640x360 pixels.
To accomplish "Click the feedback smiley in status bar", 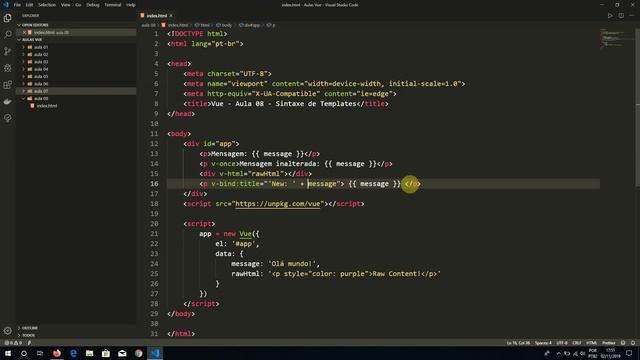I will pyautogui.click(x=623, y=343).
